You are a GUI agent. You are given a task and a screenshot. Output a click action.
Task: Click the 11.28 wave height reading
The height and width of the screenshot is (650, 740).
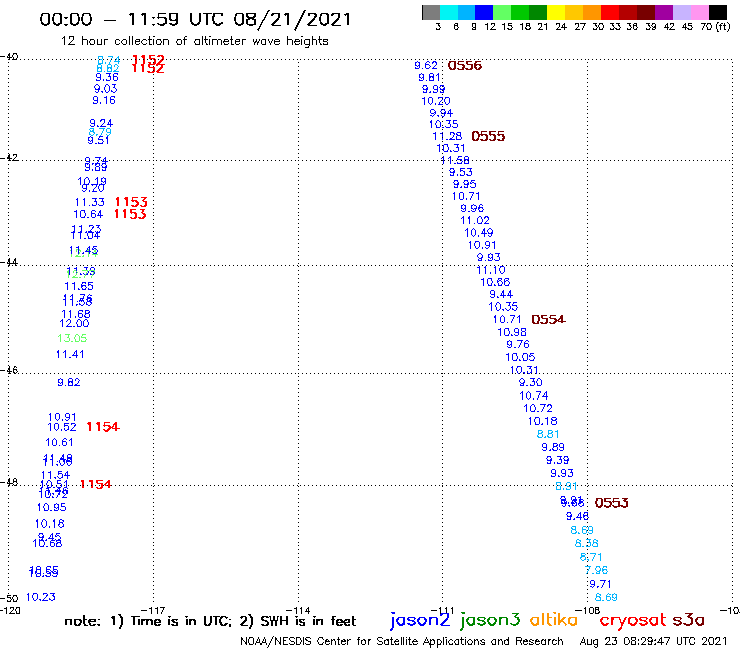[x=447, y=136]
